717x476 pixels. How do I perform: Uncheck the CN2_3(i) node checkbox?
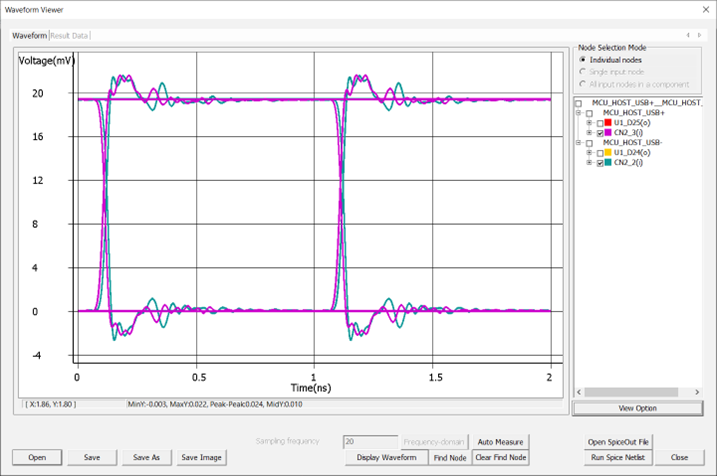tap(599, 133)
